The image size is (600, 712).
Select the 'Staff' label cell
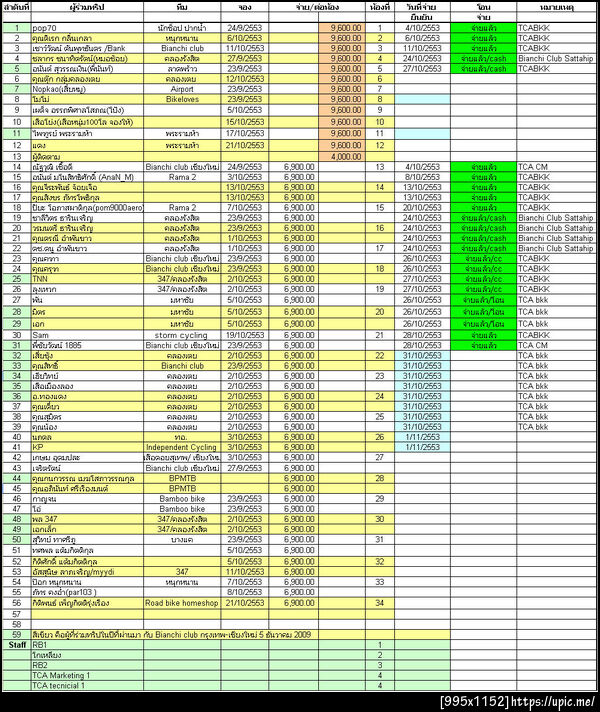tap(17, 645)
